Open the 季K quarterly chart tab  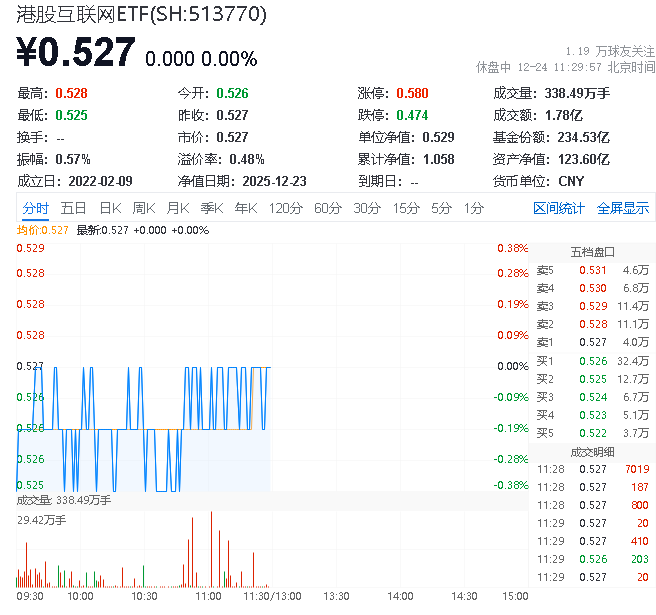[211, 208]
